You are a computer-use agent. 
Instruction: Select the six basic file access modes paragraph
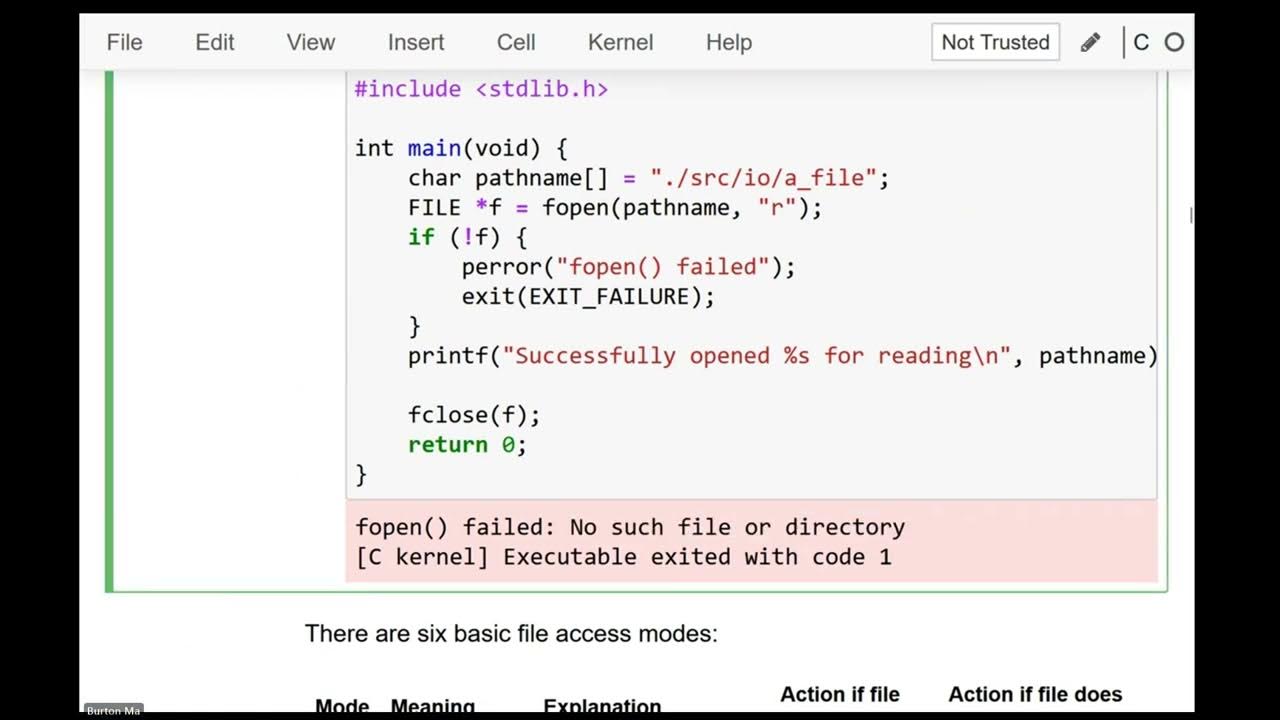[511, 634]
